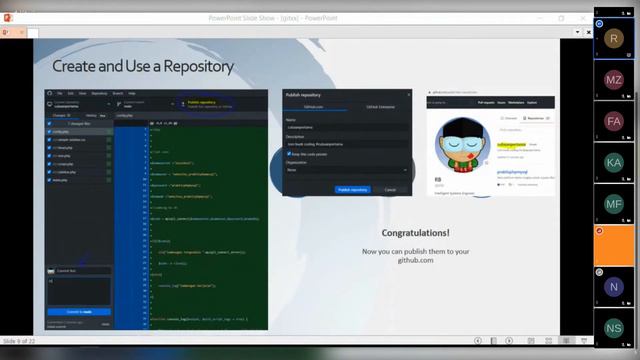
Task: Select participant MZ video tile
Action: [614, 80]
